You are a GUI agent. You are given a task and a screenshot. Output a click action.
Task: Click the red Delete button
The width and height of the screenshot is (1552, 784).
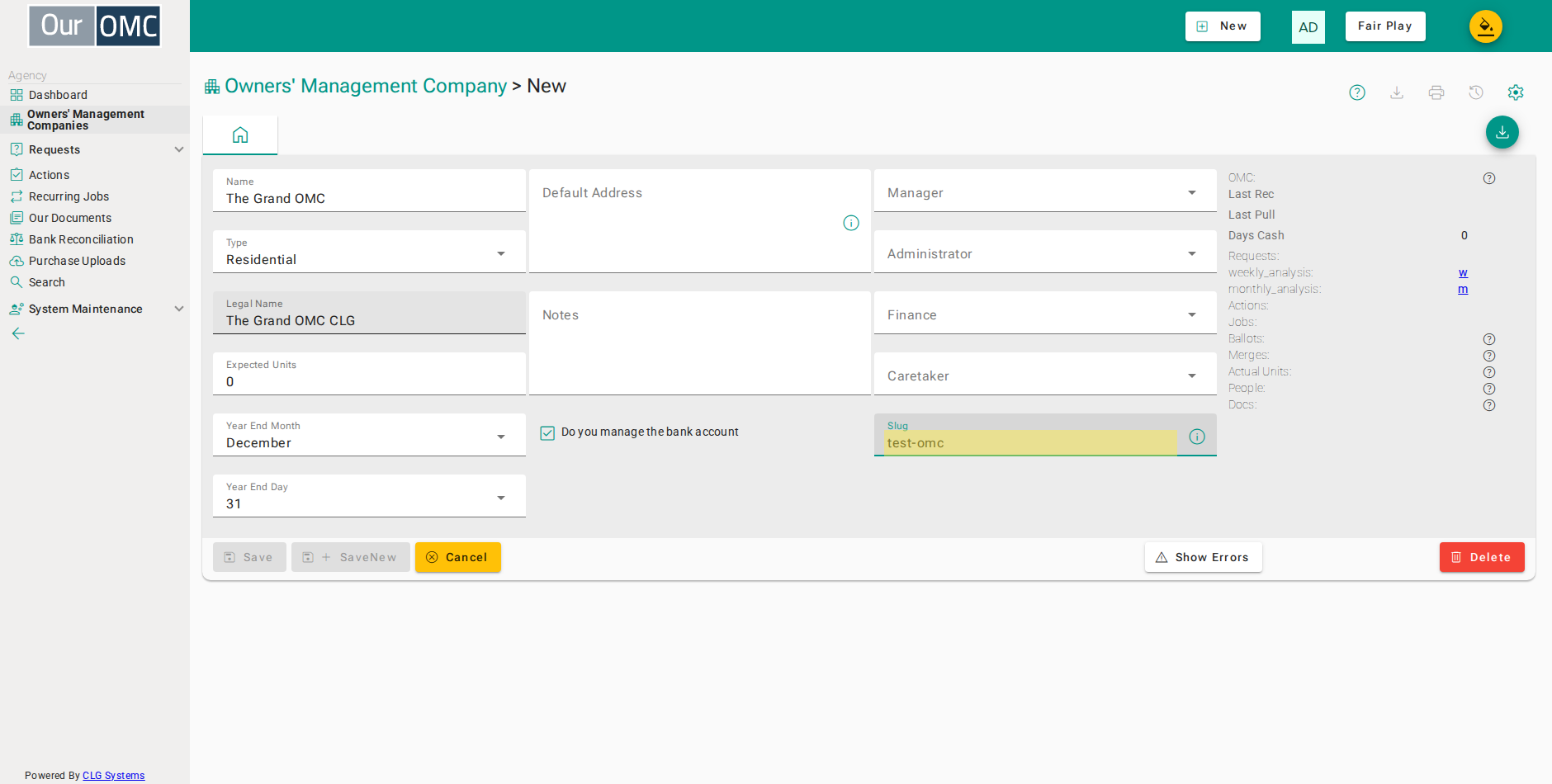1482,557
